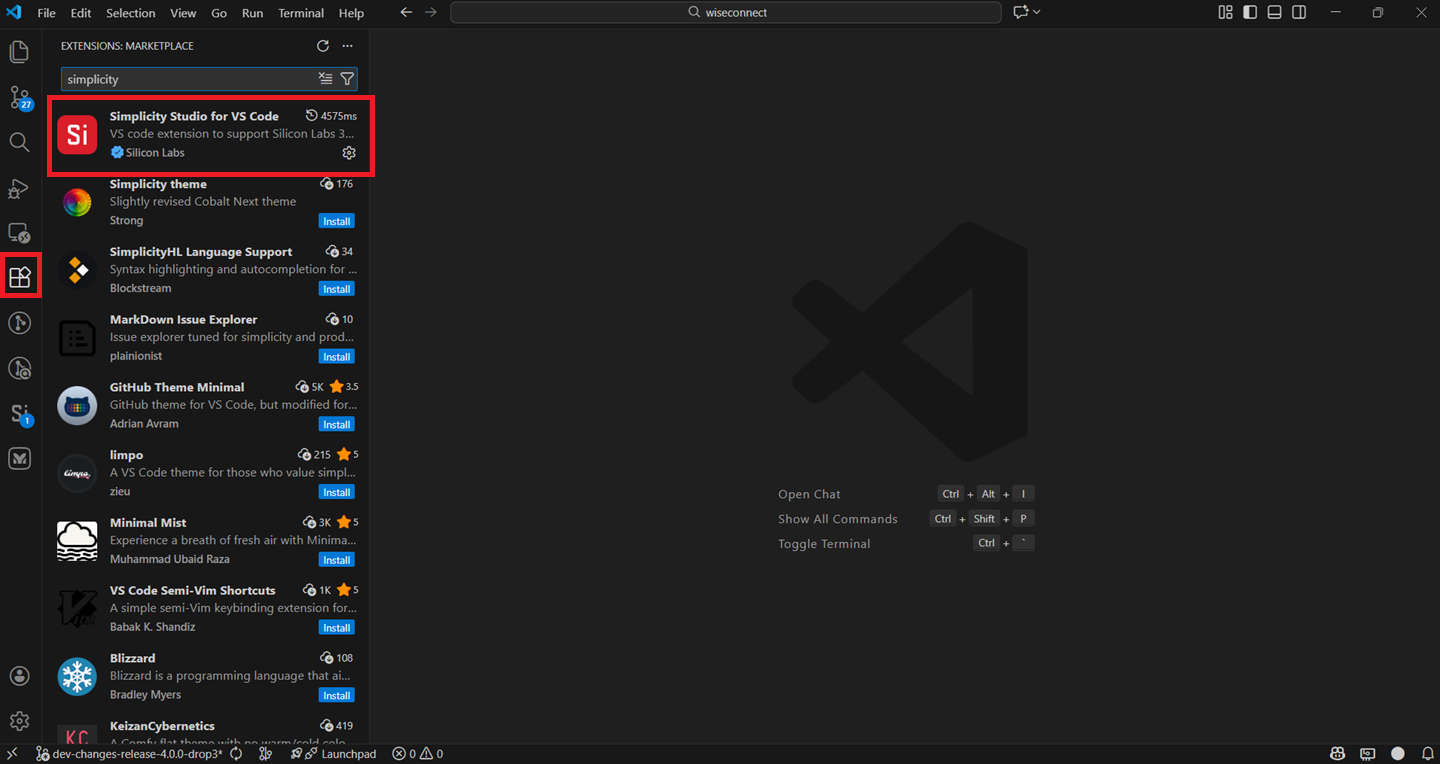This screenshot has width=1440, height=764.
Task: Open the Extensions view in Activity Bar
Action: [20, 276]
